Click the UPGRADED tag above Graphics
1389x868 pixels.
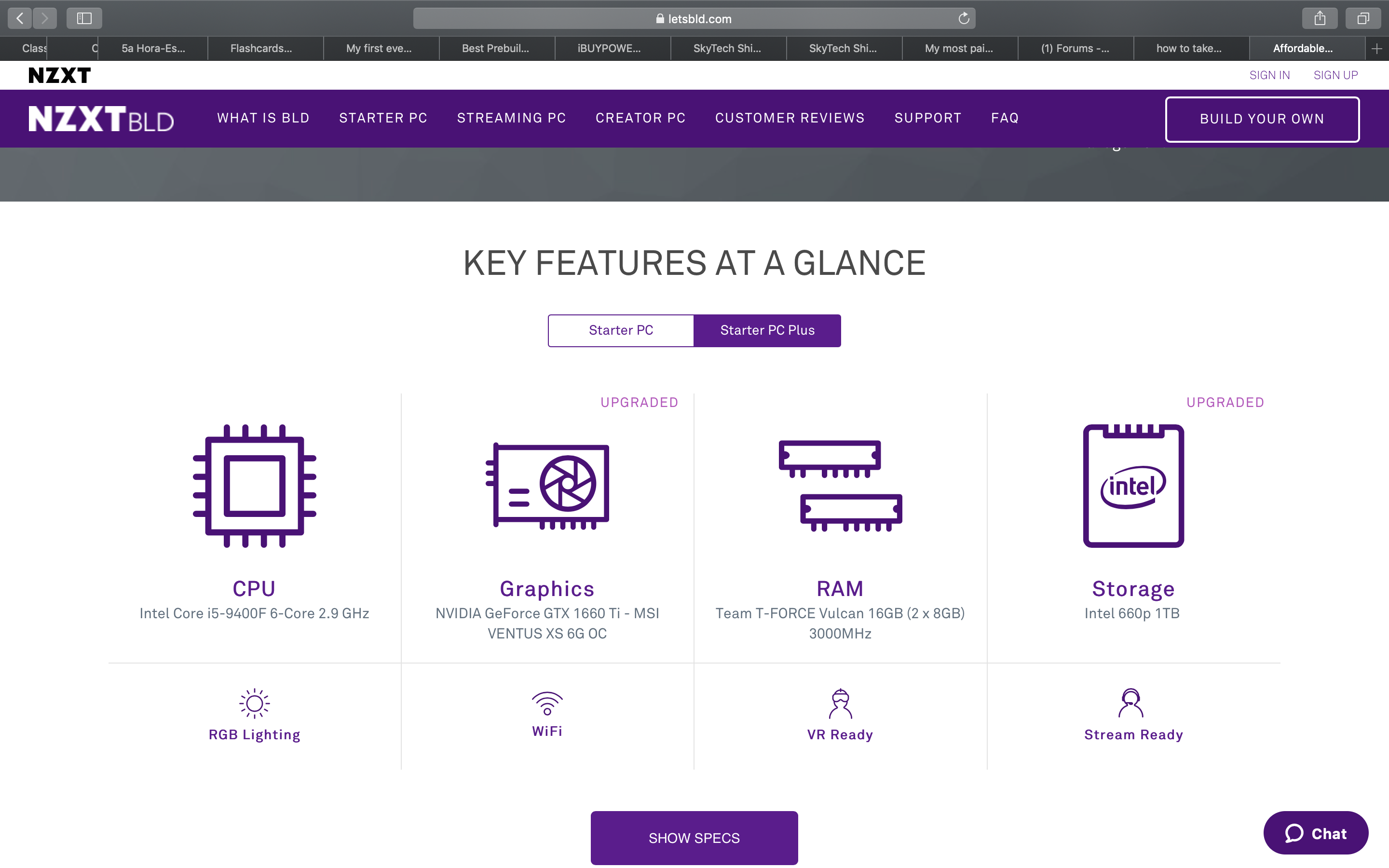click(x=640, y=403)
